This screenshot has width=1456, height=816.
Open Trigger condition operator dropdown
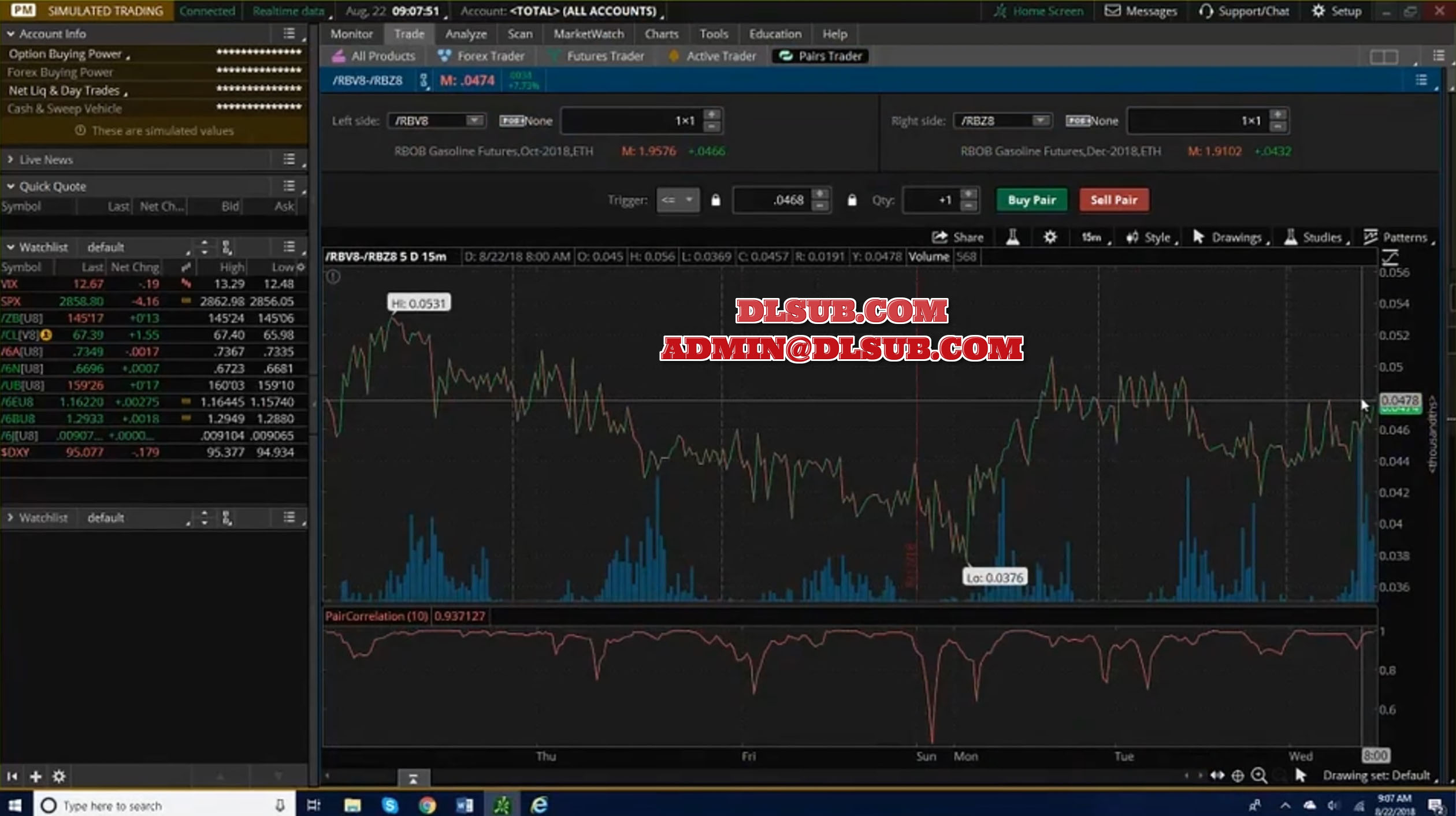[x=678, y=200]
